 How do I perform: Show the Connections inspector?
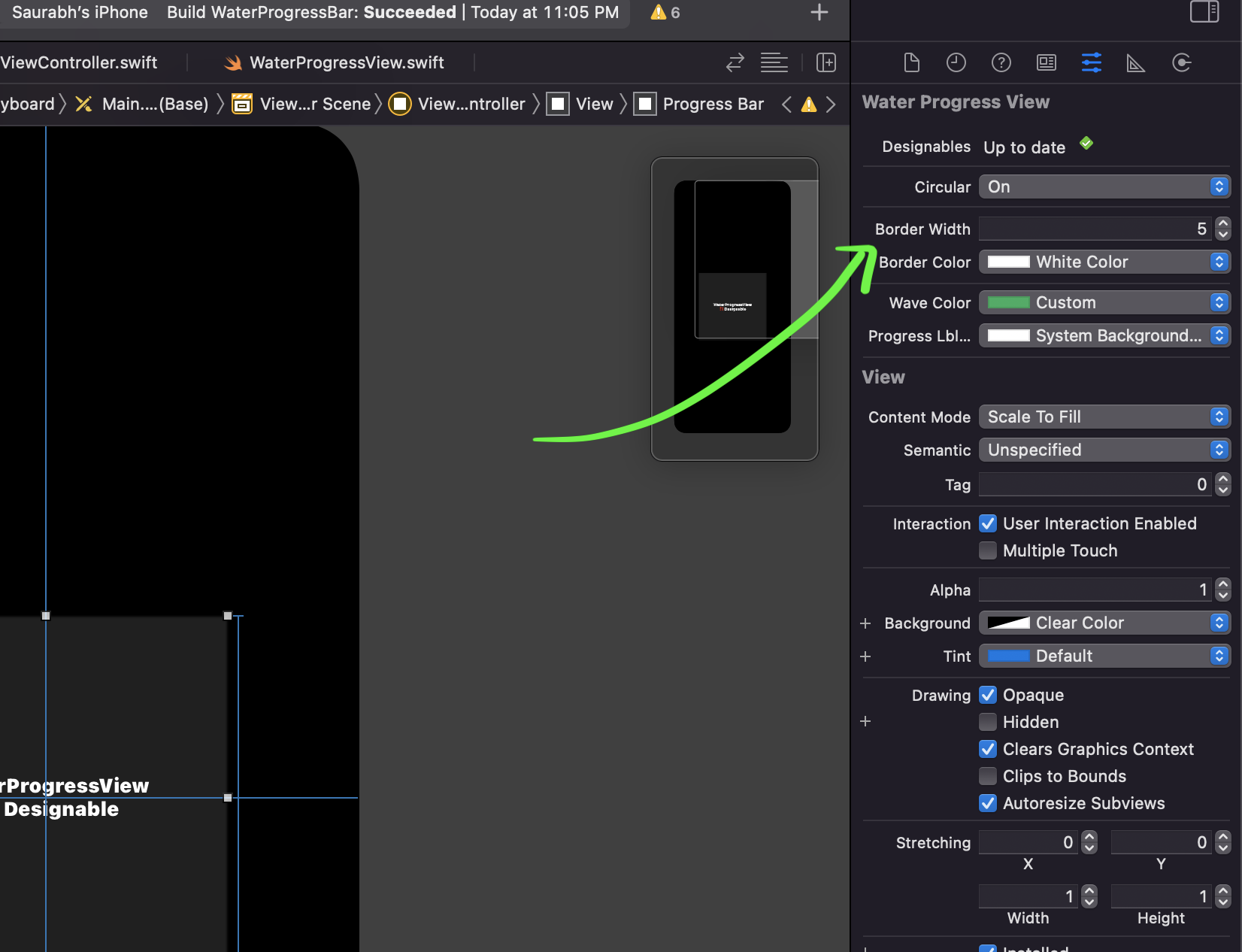[1181, 62]
